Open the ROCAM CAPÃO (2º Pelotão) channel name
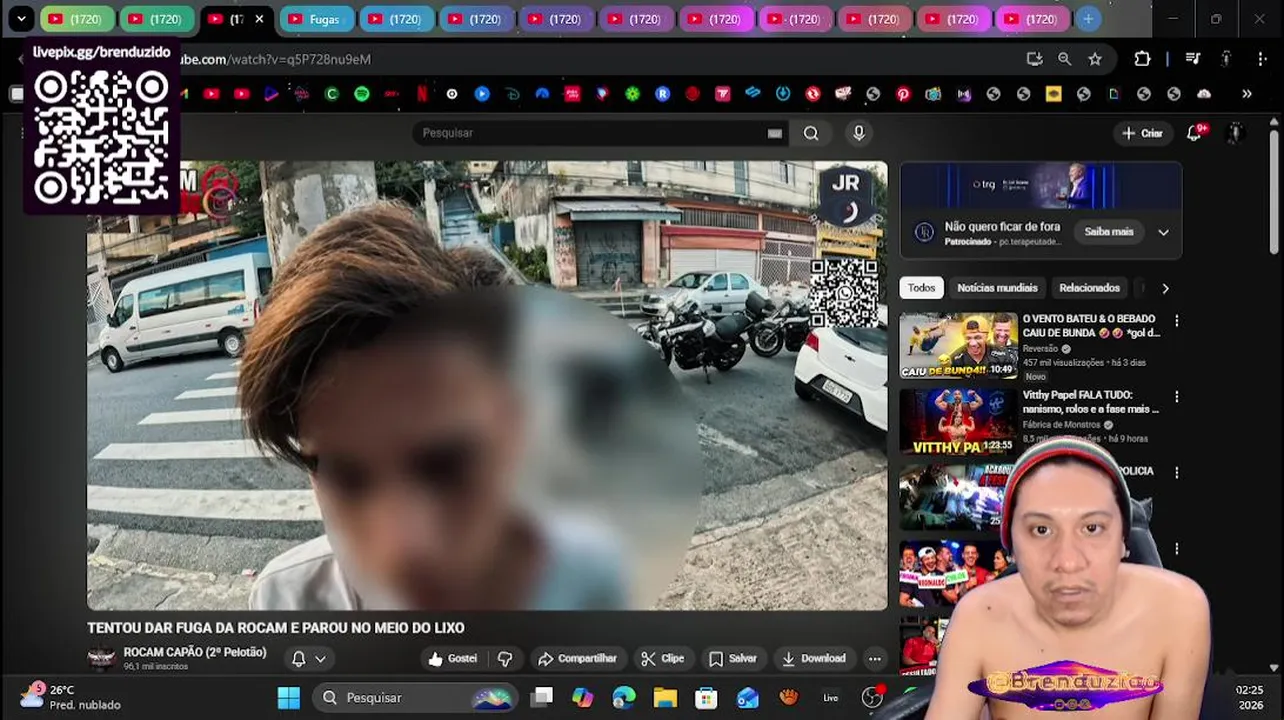Viewport: 1284px width, 720px height. click(195, 652)
